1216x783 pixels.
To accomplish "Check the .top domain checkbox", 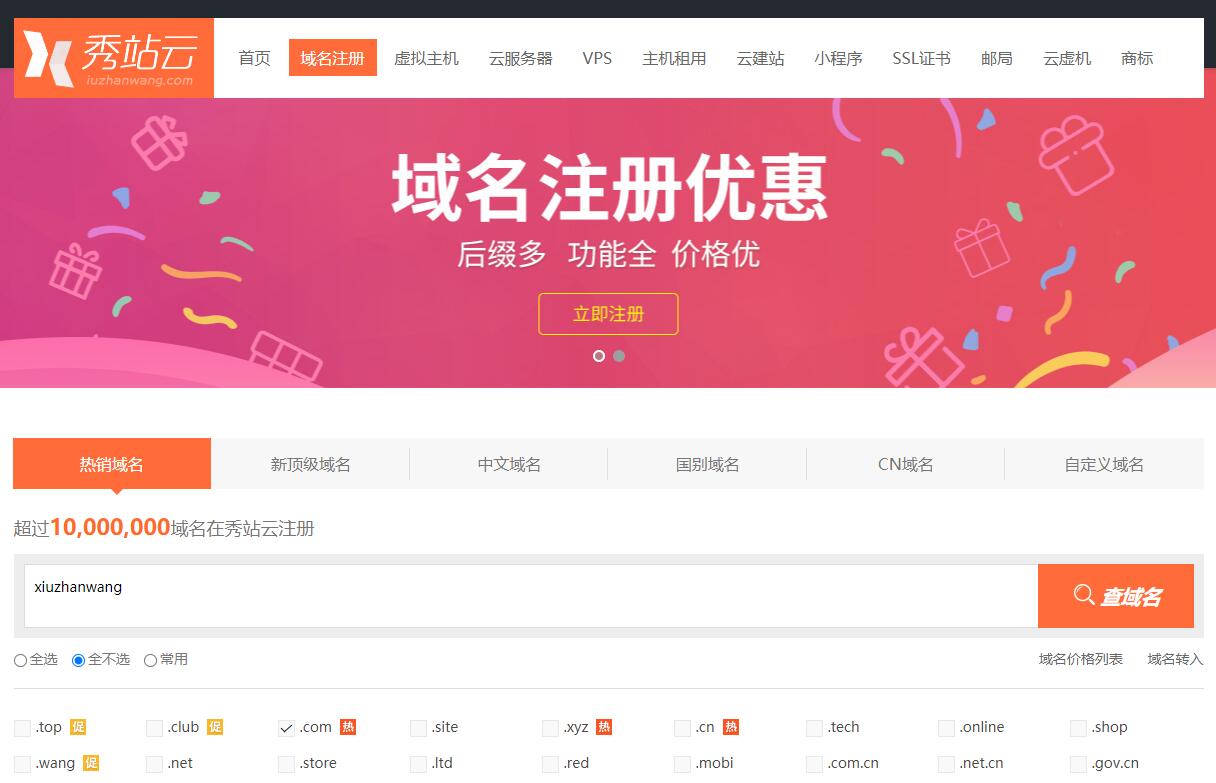I will pos(23,728).
